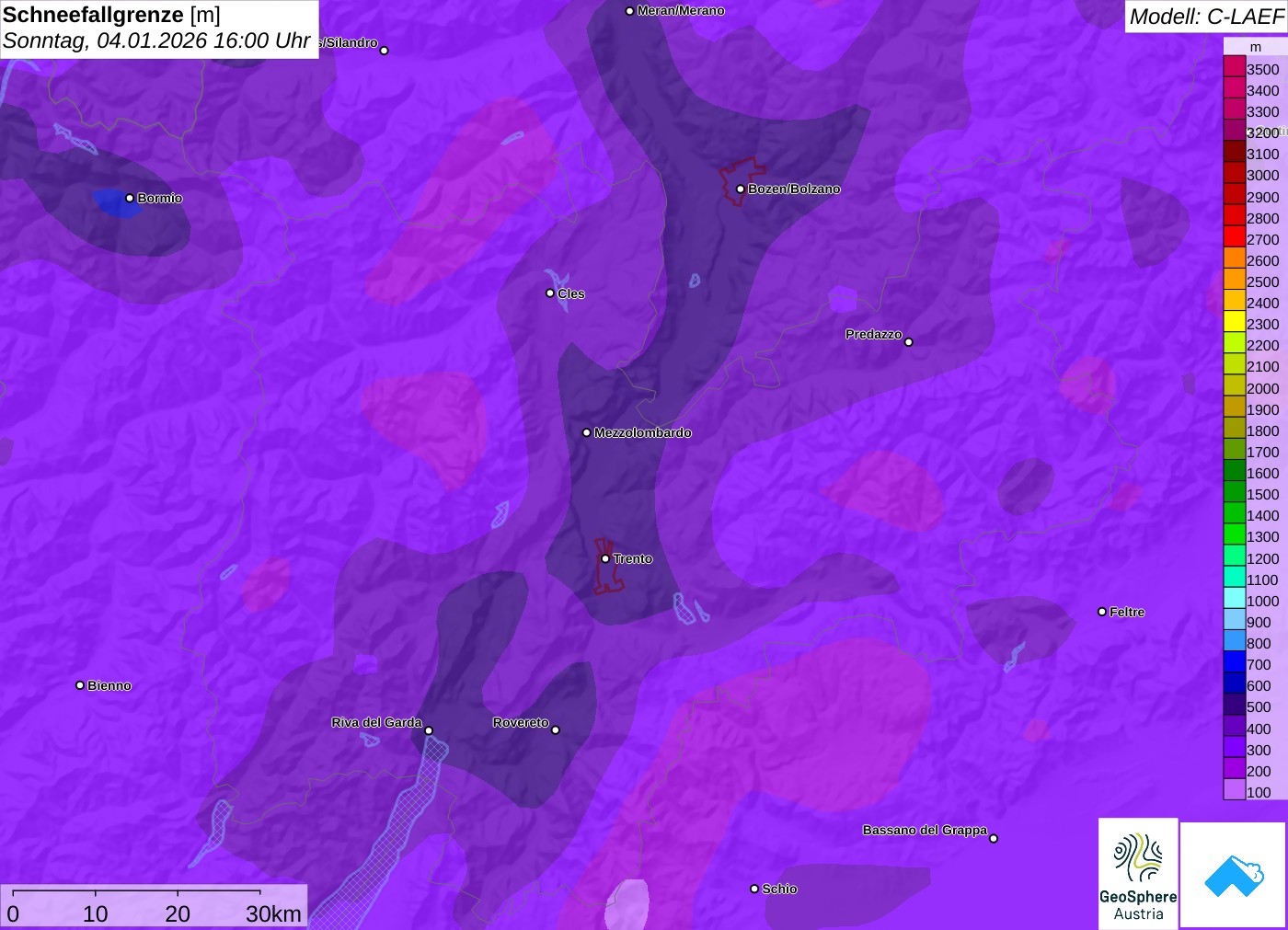
Task: Click the Bienno city marker dot
Action: click(x=80, y=685)
